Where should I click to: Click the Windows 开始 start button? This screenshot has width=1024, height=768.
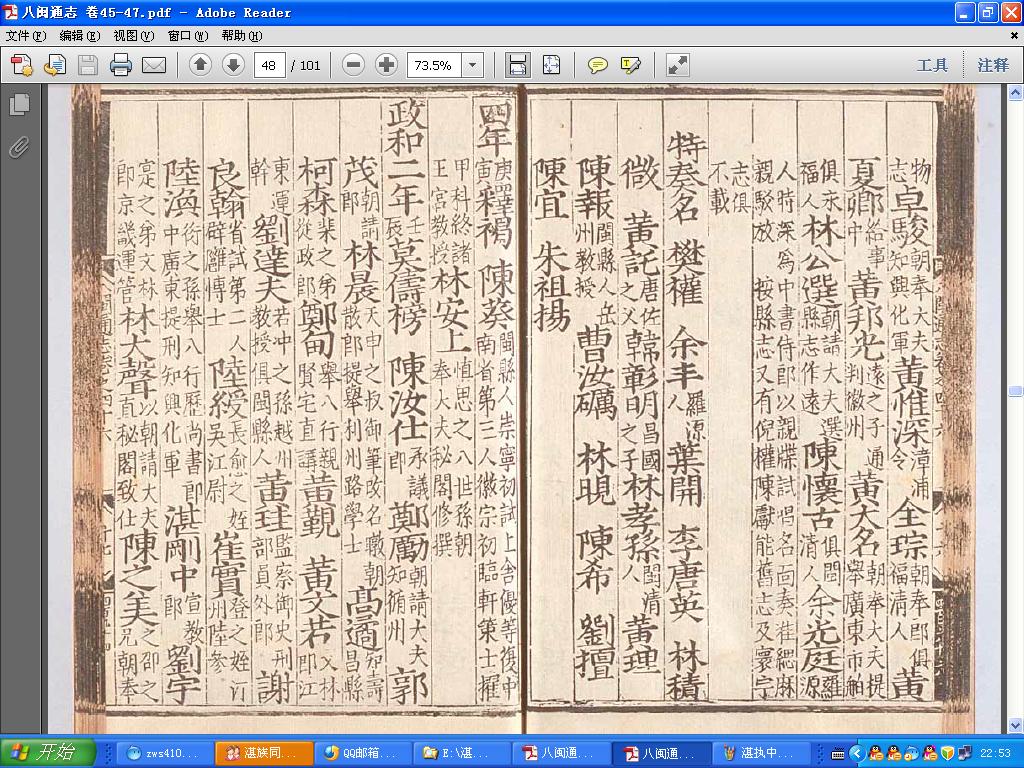coord(48,752)
